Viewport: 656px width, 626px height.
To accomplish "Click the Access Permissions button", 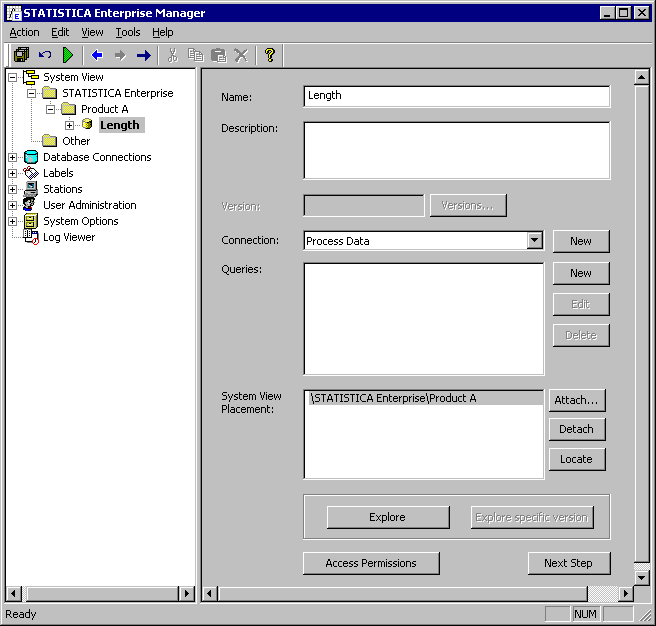I will click(371, 563).
